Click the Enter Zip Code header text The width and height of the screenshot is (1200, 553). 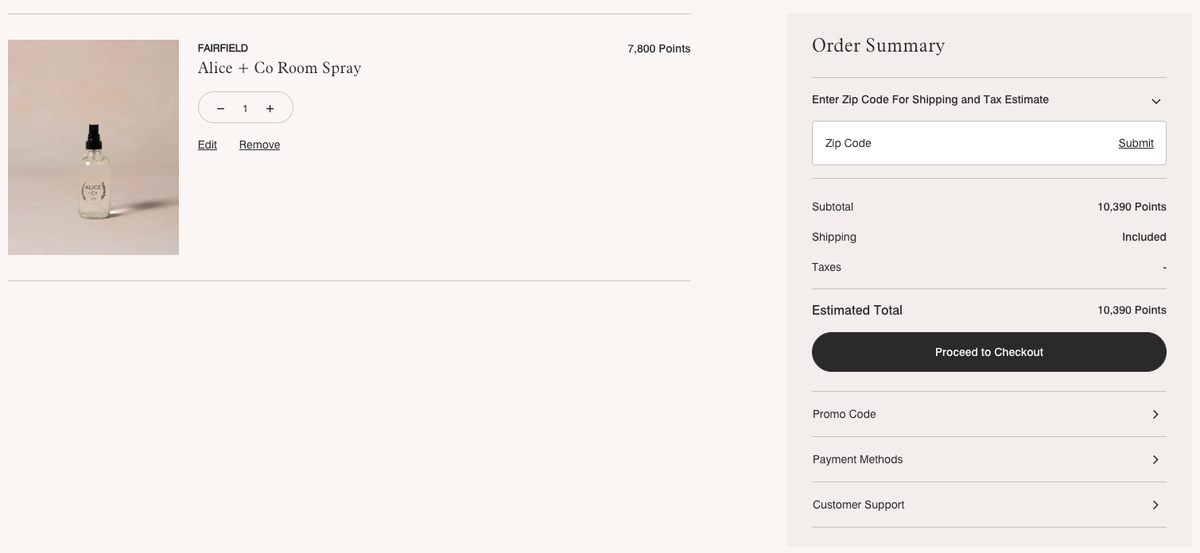click(930, 100)
